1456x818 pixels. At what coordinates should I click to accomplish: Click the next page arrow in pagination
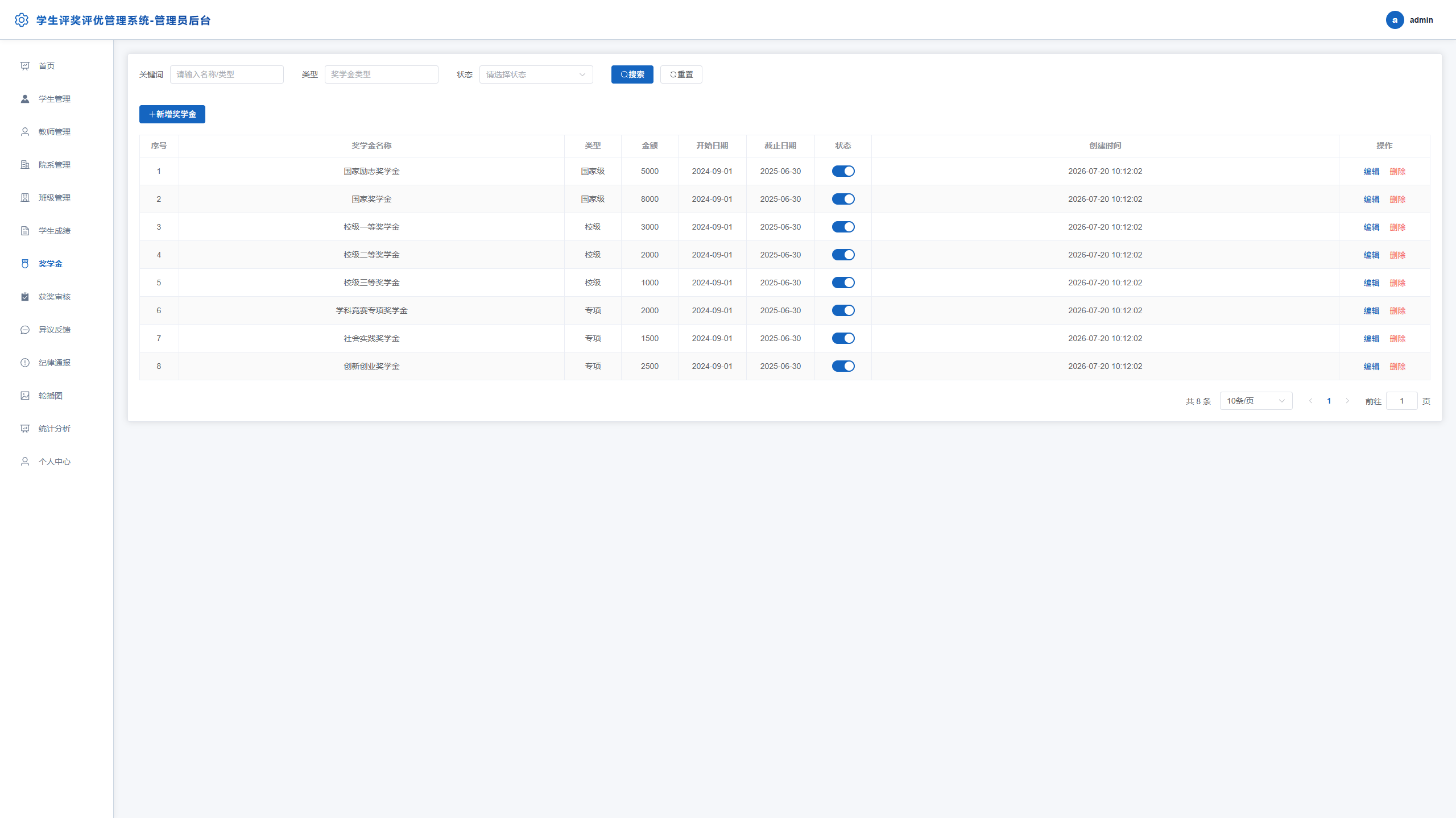pos(1347,401)
